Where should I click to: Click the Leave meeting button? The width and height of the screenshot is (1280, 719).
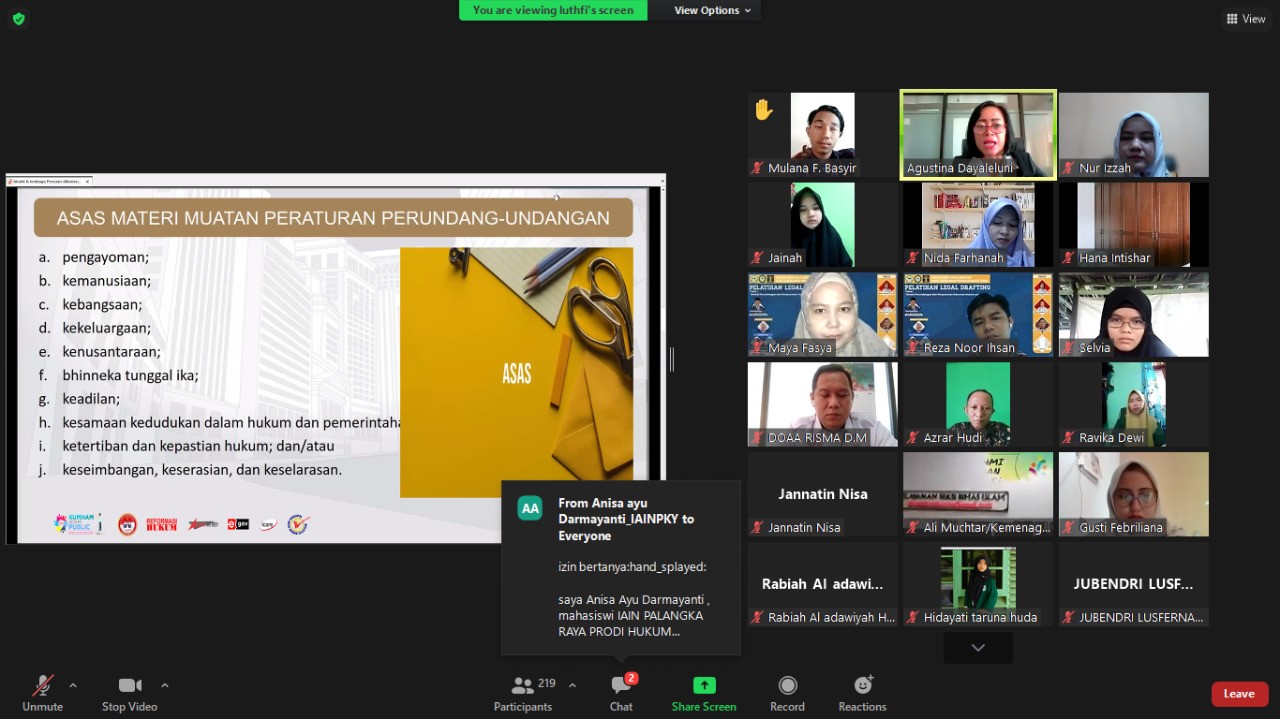click(x=1239, y=694)
